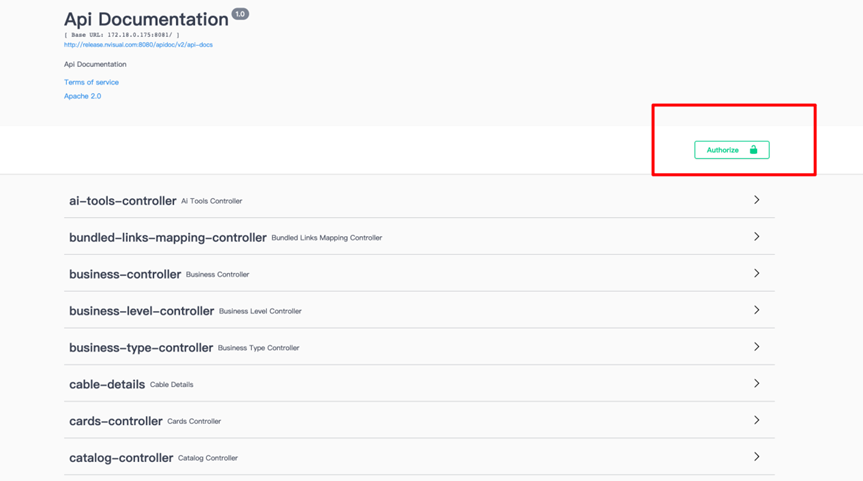This screenshot has width=863, height=481.
Task: Click chevron beside cable-details section
Action: (x=756, y=384)
